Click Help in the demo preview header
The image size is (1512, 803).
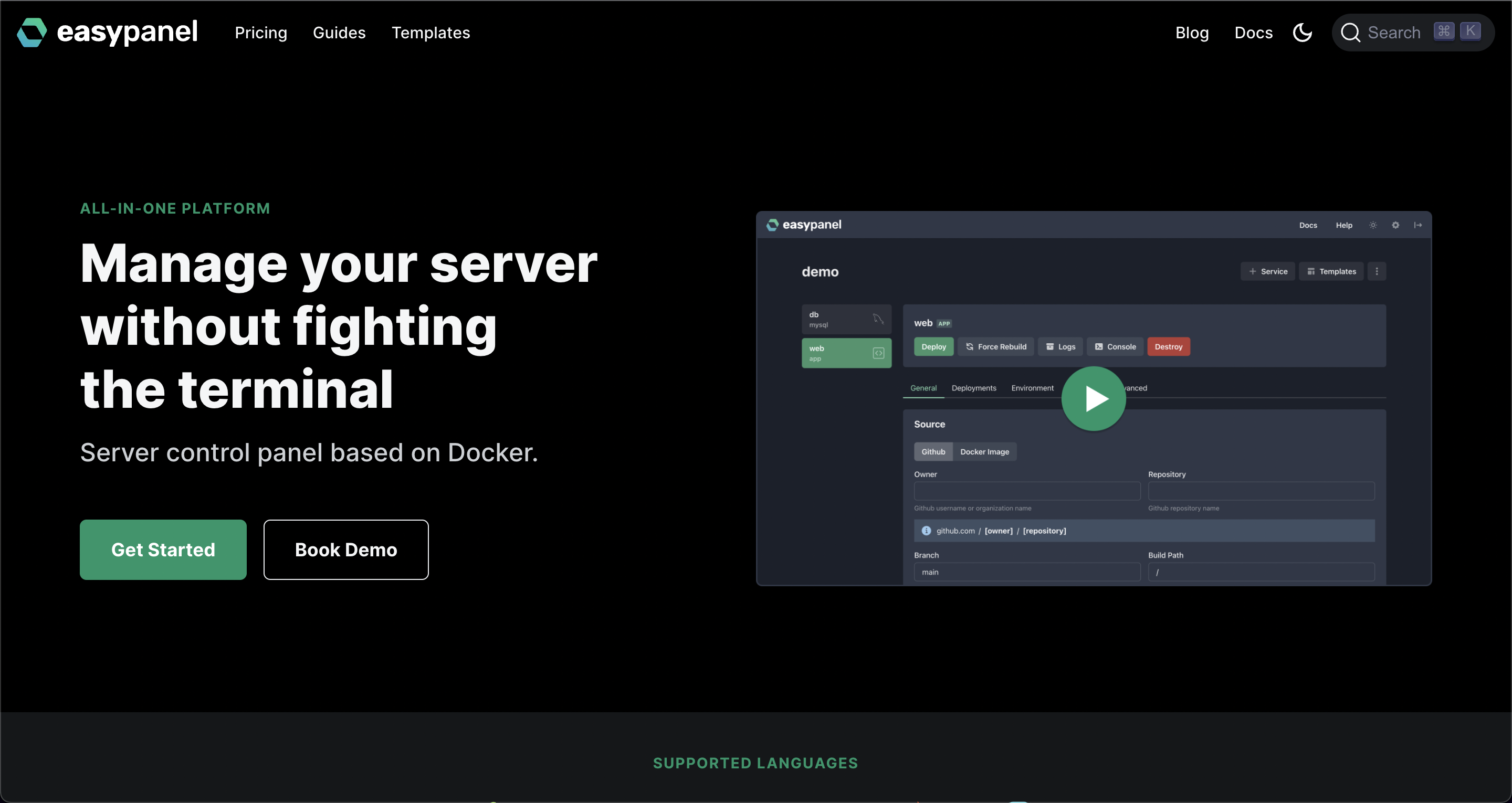(1344, 225)
